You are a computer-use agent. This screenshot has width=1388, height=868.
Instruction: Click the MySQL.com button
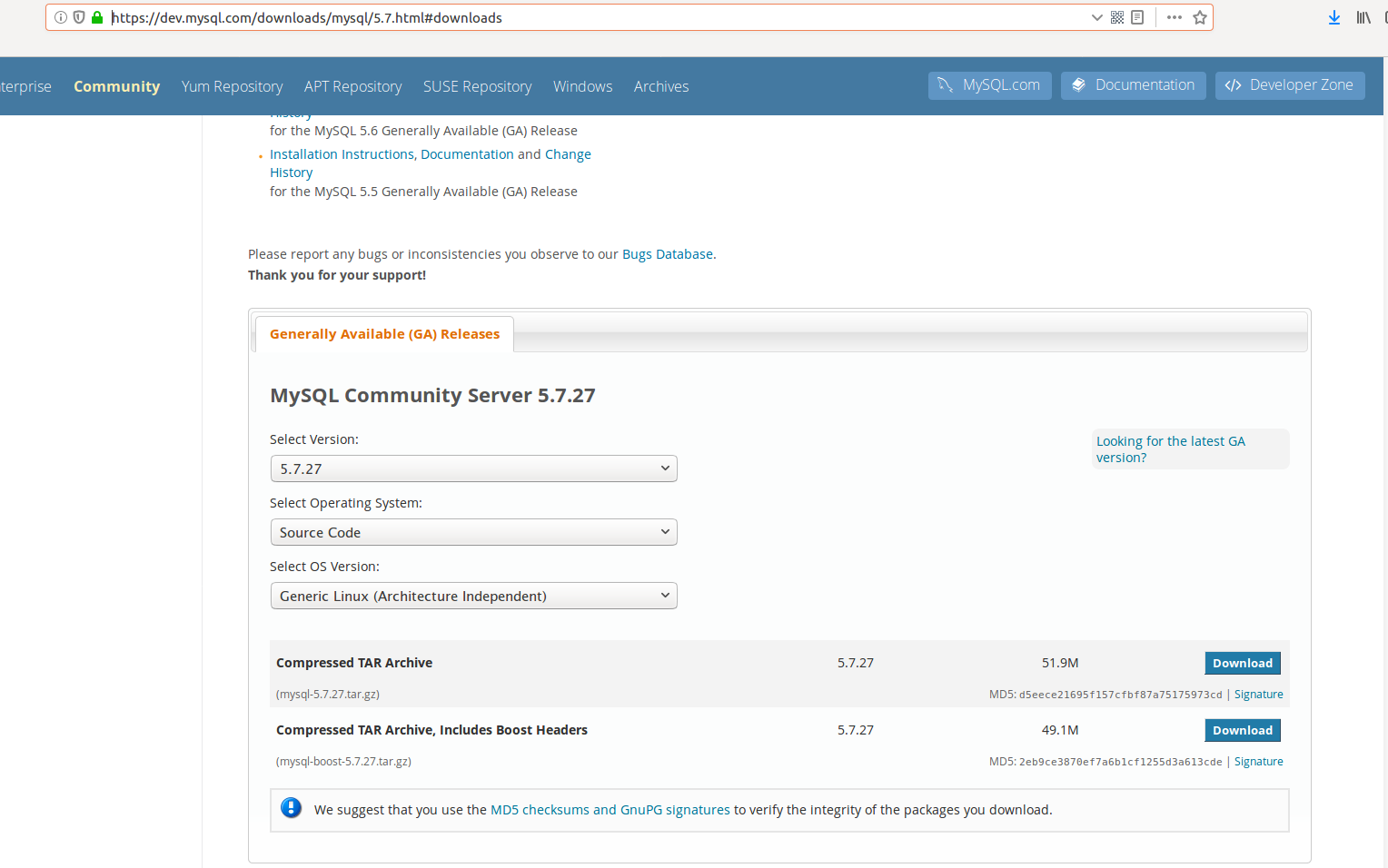click(x=990, y=85)
